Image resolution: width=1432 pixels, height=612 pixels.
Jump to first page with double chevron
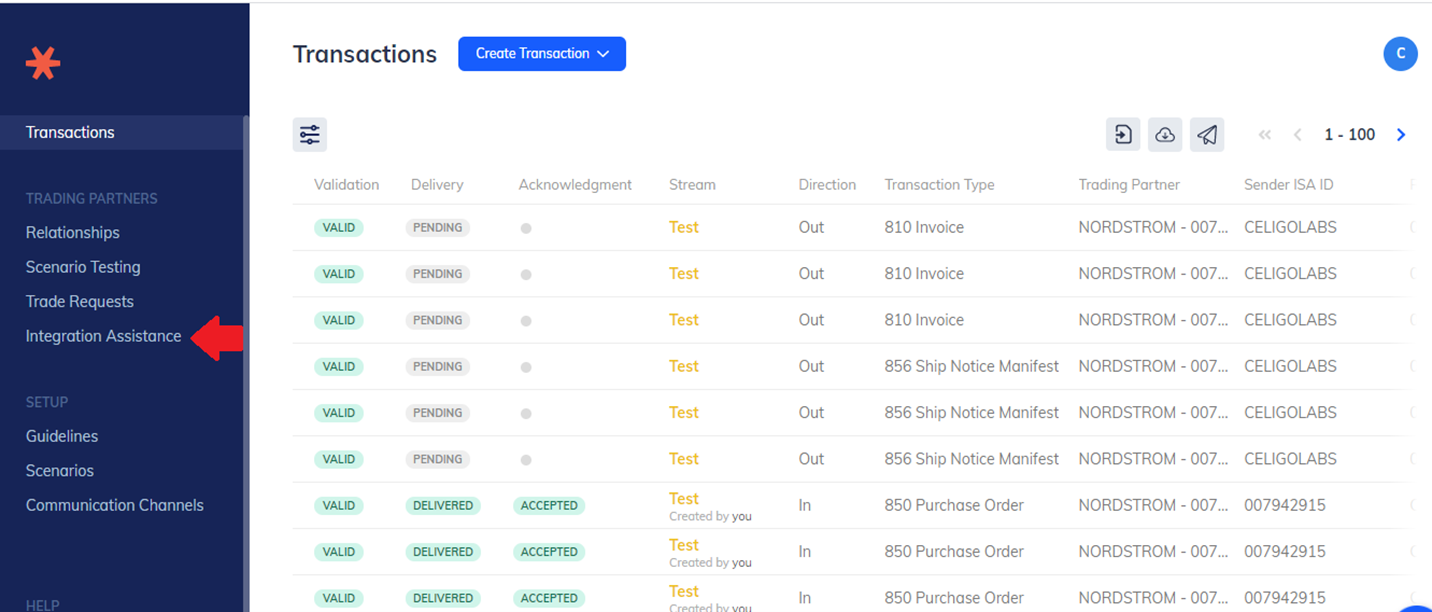coord(1265,135)
